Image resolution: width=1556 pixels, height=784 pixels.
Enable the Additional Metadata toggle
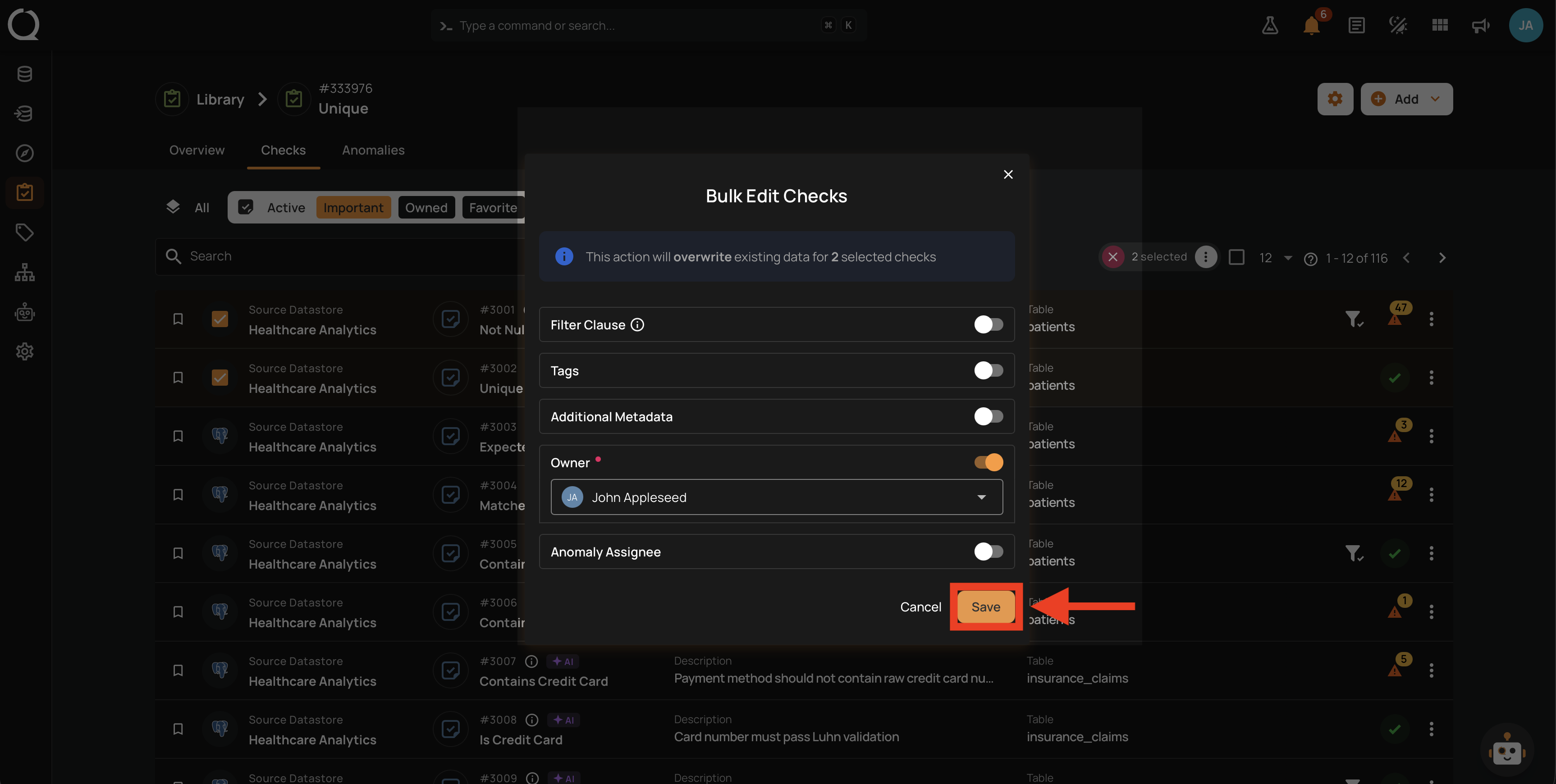click(988, 417)
